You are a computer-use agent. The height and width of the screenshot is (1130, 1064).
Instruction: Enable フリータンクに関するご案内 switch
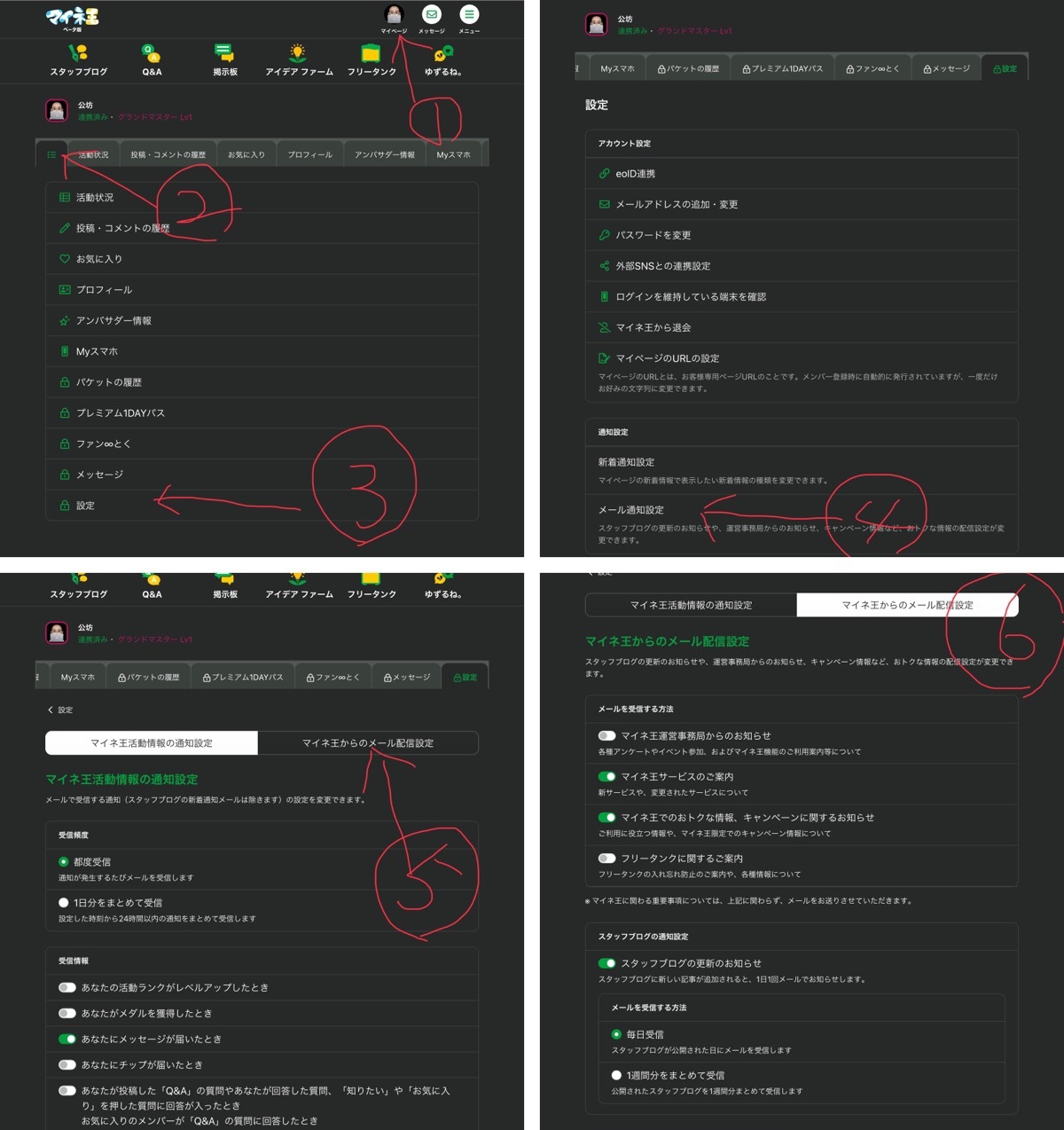click(x=606, y=858)
